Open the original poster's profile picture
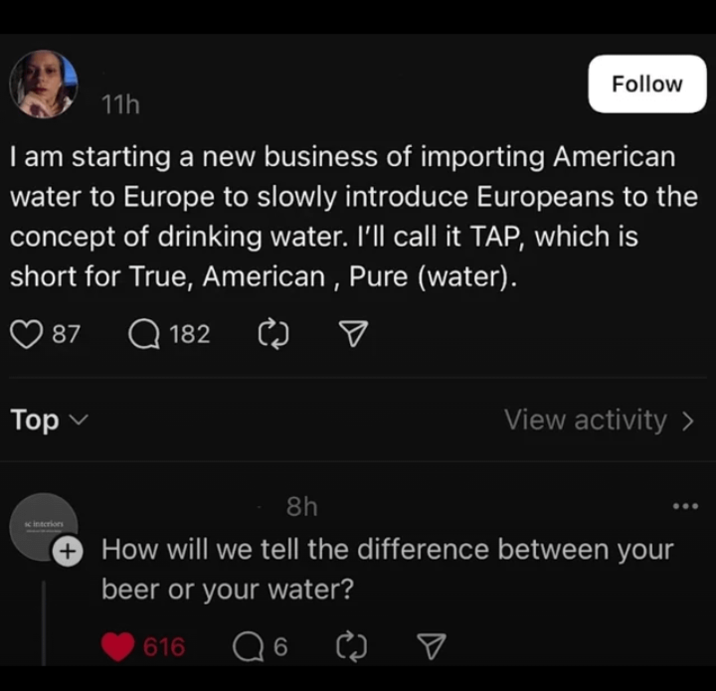 44,84
